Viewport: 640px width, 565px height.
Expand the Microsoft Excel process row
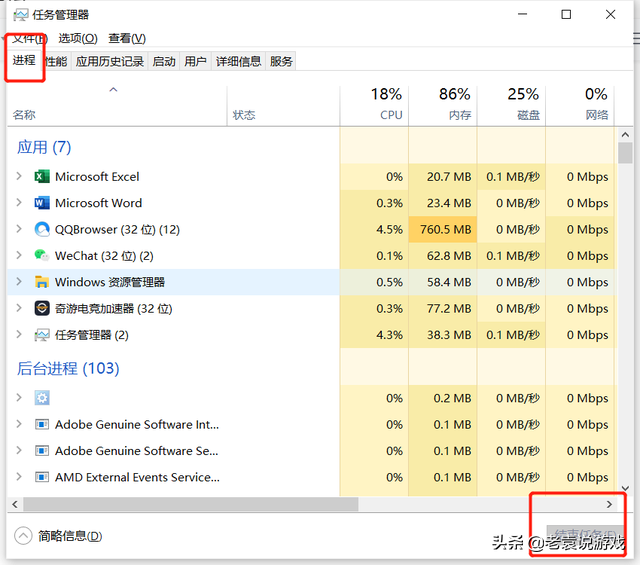[x=19, y=177]
